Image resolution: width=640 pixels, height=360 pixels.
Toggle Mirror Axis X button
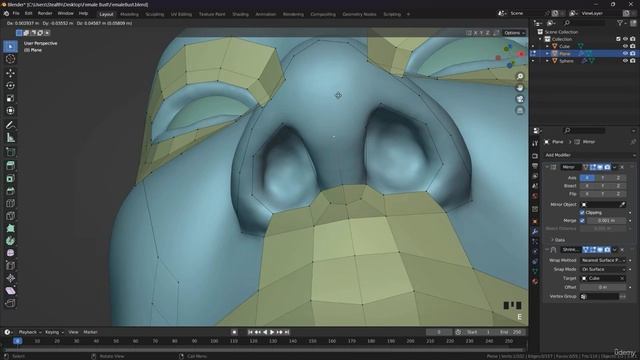pyautogui.click(x=587, y=178)
